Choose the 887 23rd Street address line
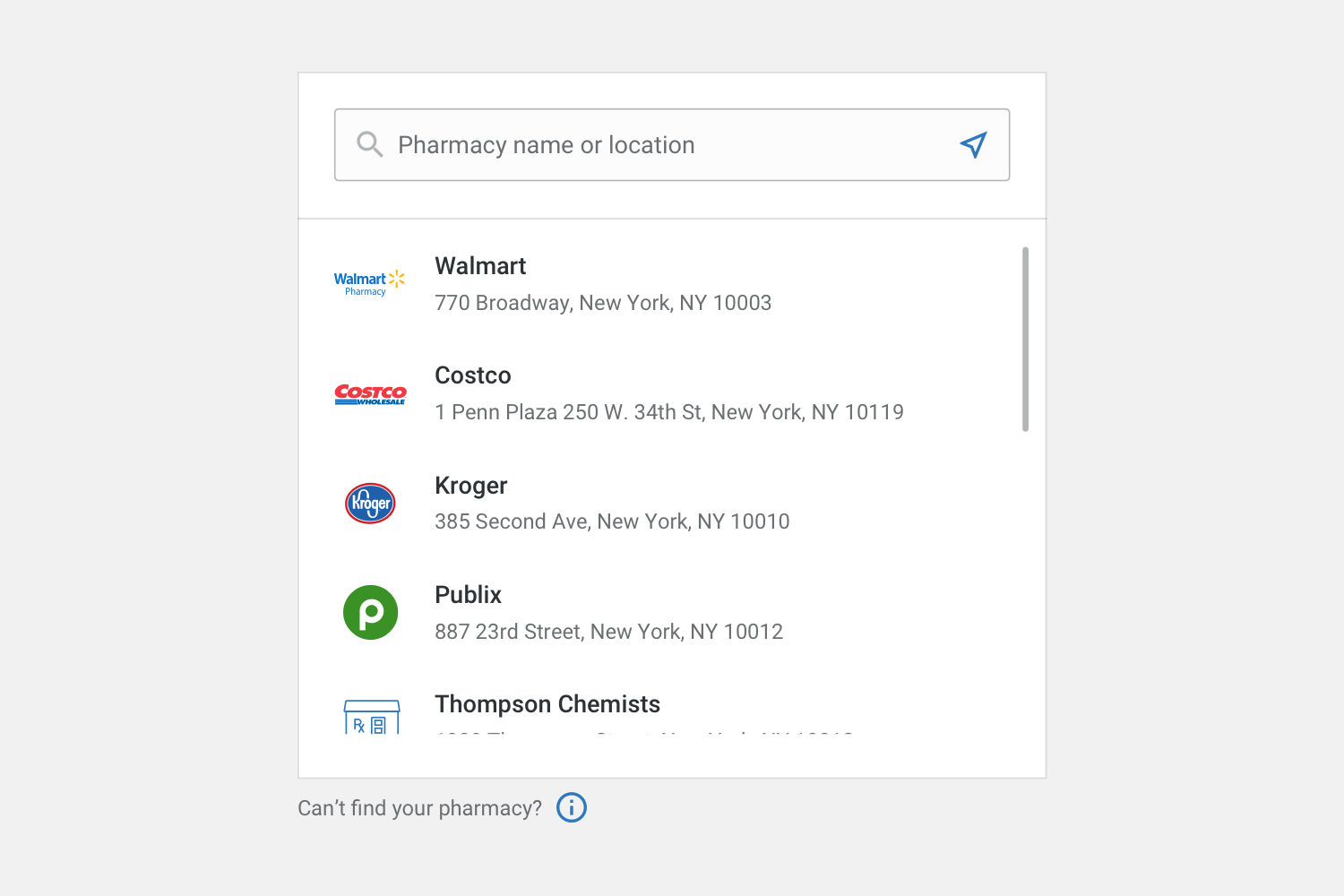Viewport: 1344px width, 896px height. (609, 632)
